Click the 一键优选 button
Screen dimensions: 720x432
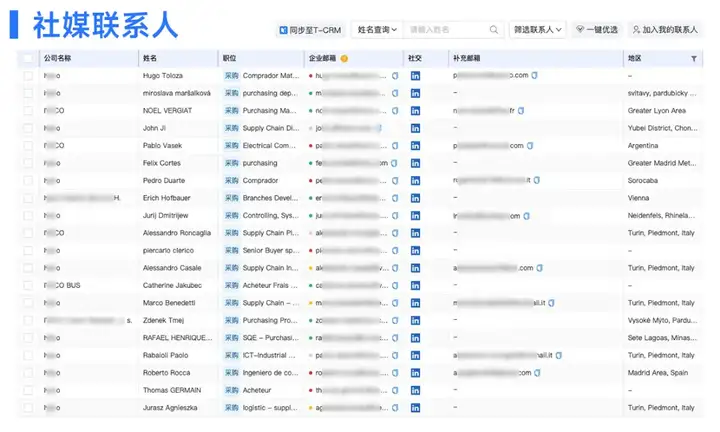click(596, 30)
